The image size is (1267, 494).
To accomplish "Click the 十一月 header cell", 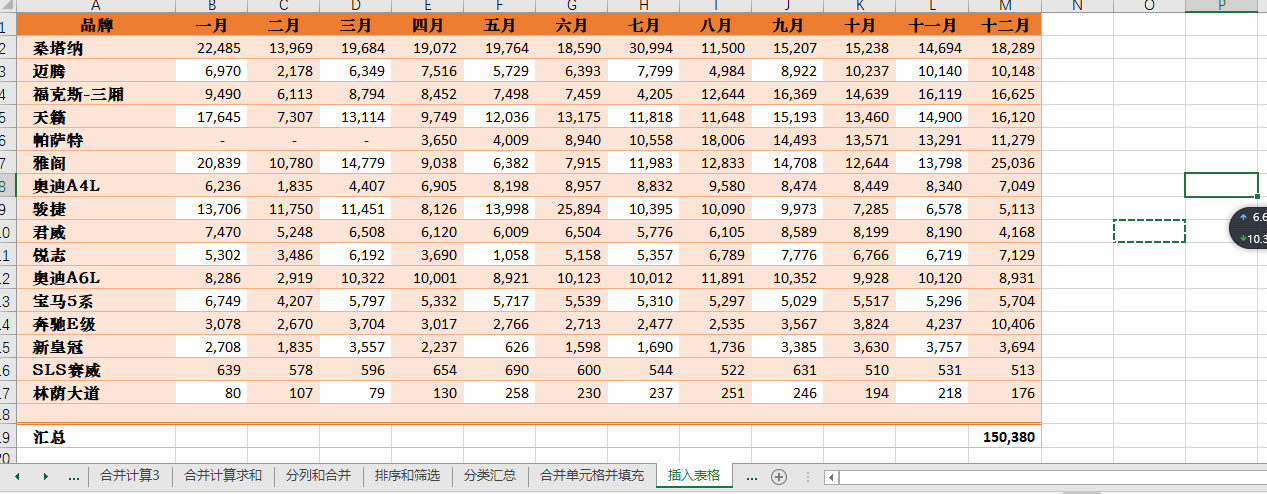I will pos(932,25).
